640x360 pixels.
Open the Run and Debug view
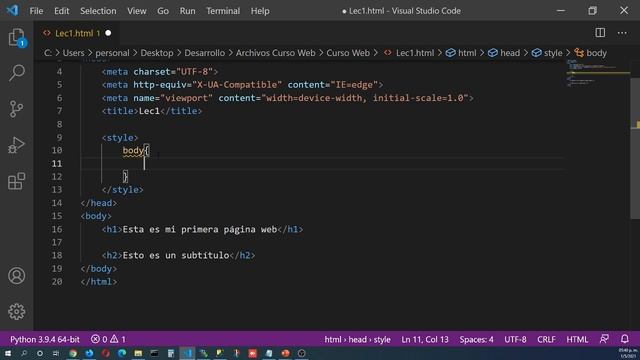pos(16,145)
